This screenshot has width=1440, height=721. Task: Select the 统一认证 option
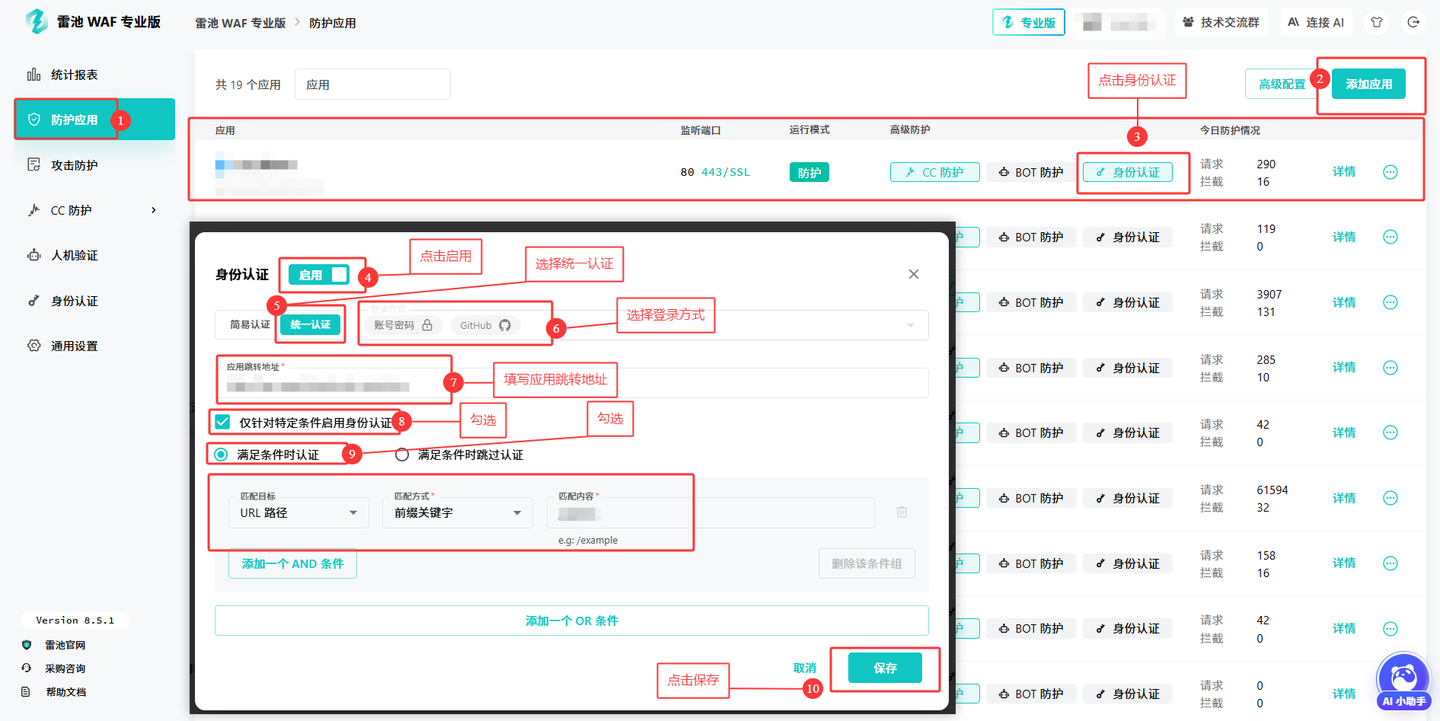click(x=310, y=324)
